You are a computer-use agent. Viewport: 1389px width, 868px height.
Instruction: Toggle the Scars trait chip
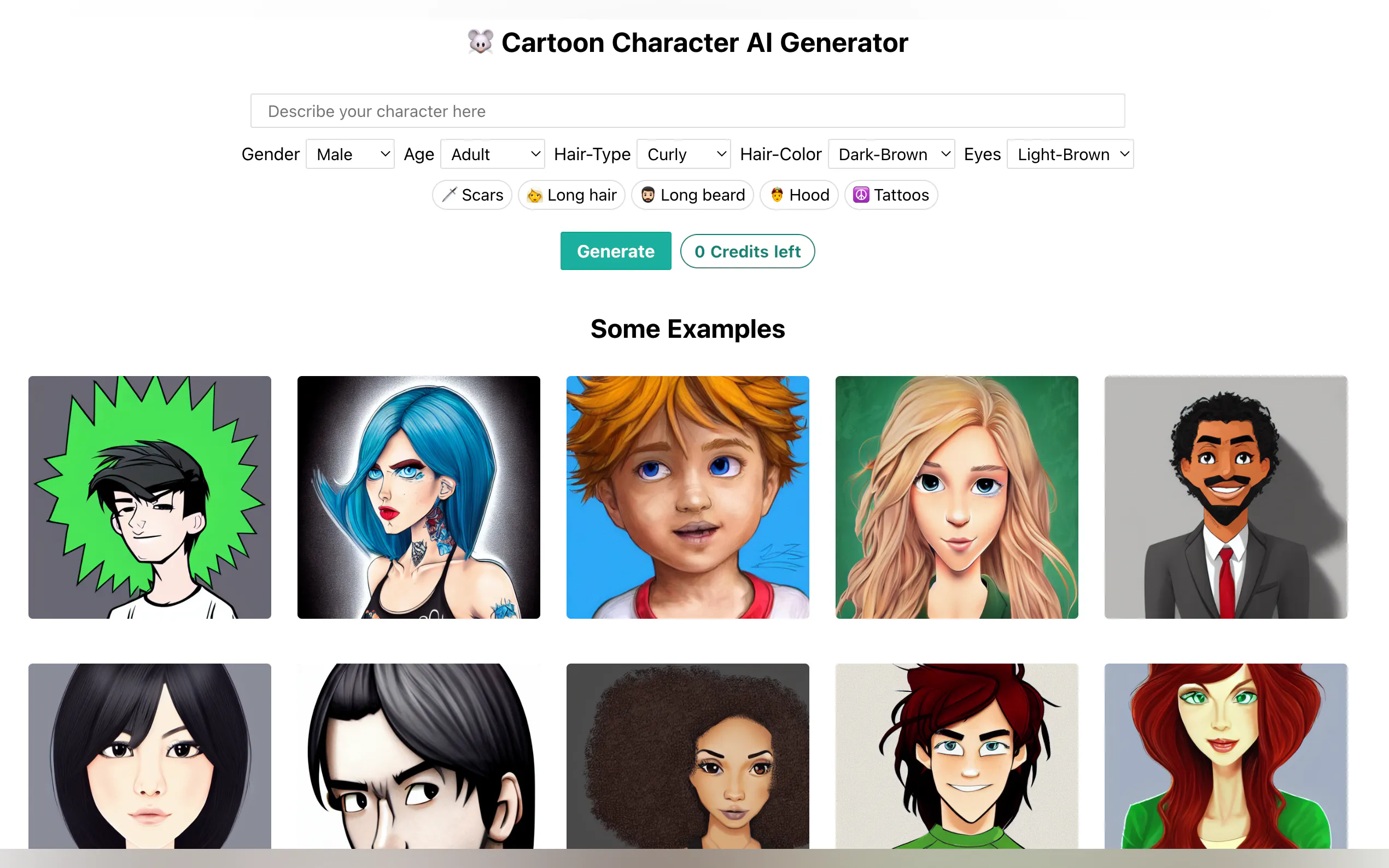[471, 195]
